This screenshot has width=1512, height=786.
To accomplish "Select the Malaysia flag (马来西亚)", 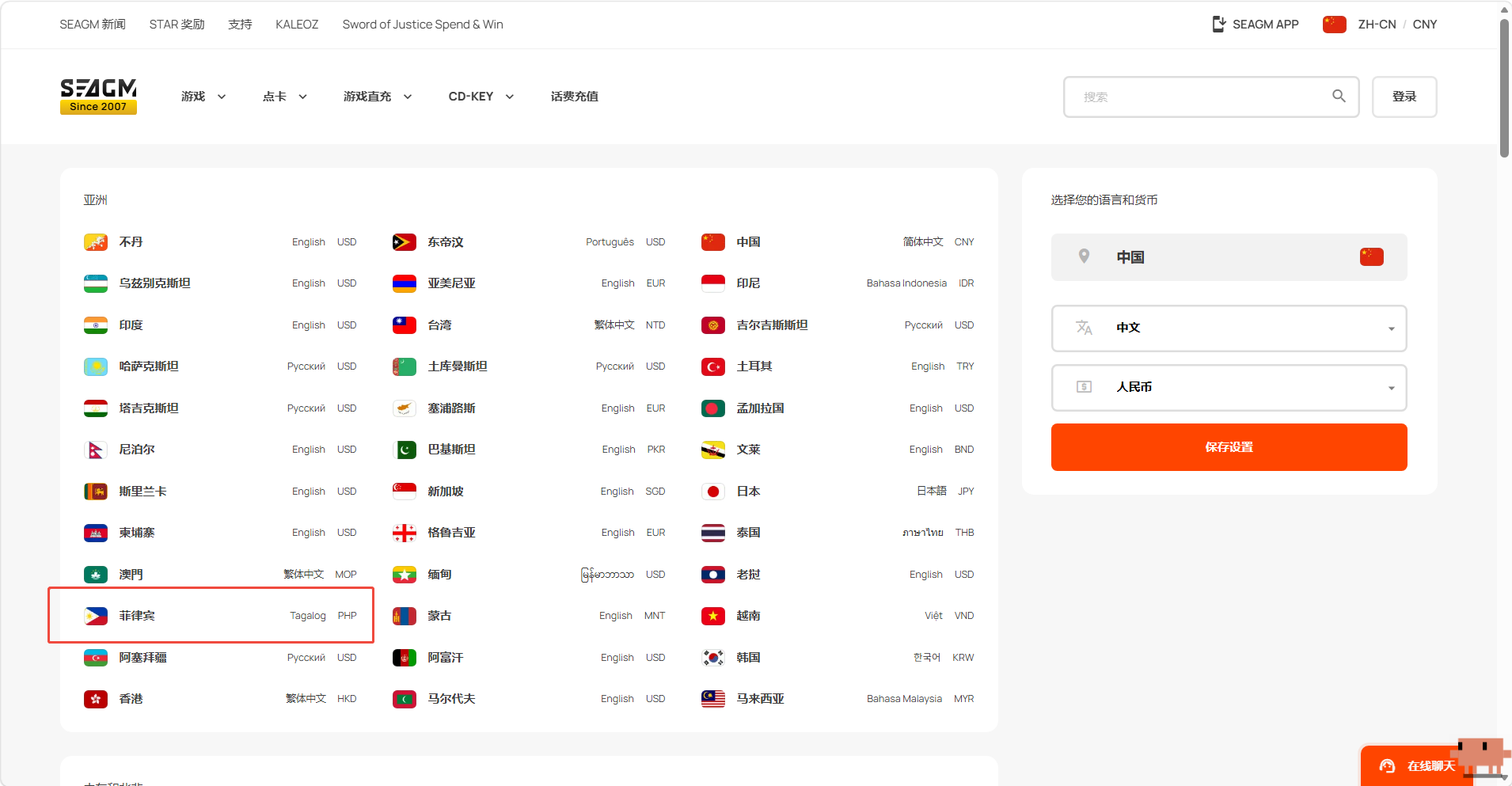I will click(713, 699).
